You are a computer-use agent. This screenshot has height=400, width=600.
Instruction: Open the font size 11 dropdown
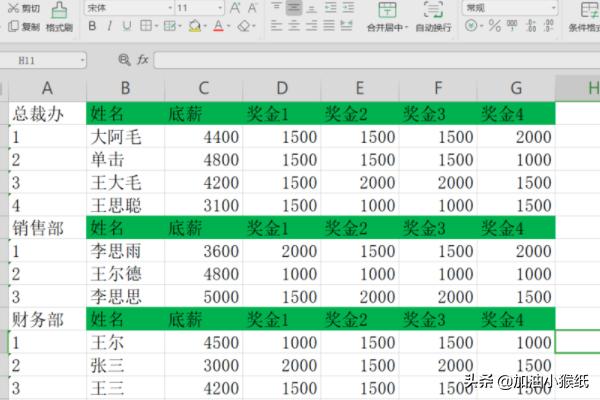click(x=220, y=8)
